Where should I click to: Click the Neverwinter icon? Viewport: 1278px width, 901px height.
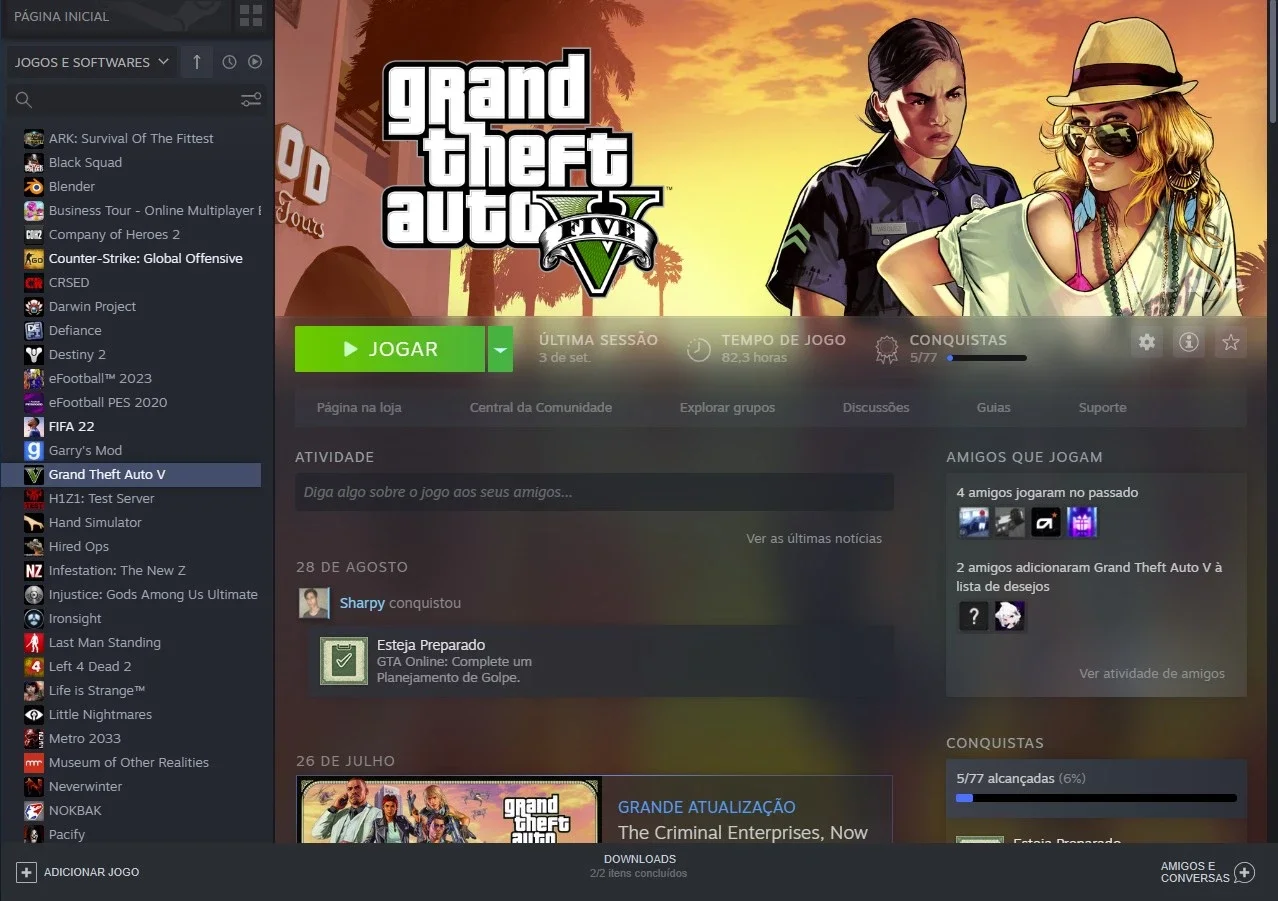pos(34,786)
